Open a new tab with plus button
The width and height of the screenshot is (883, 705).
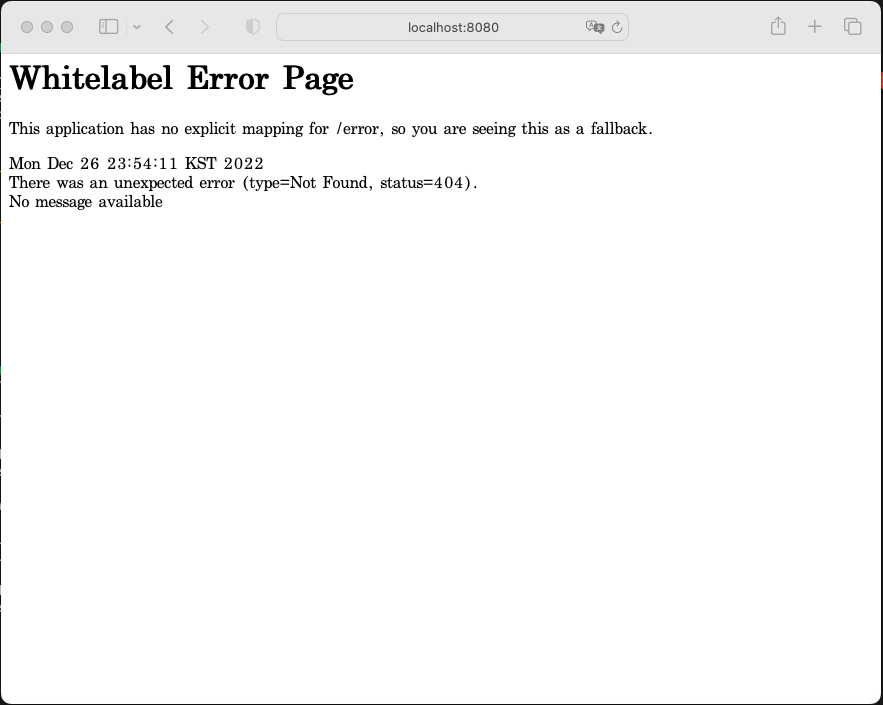coord(814,26)
